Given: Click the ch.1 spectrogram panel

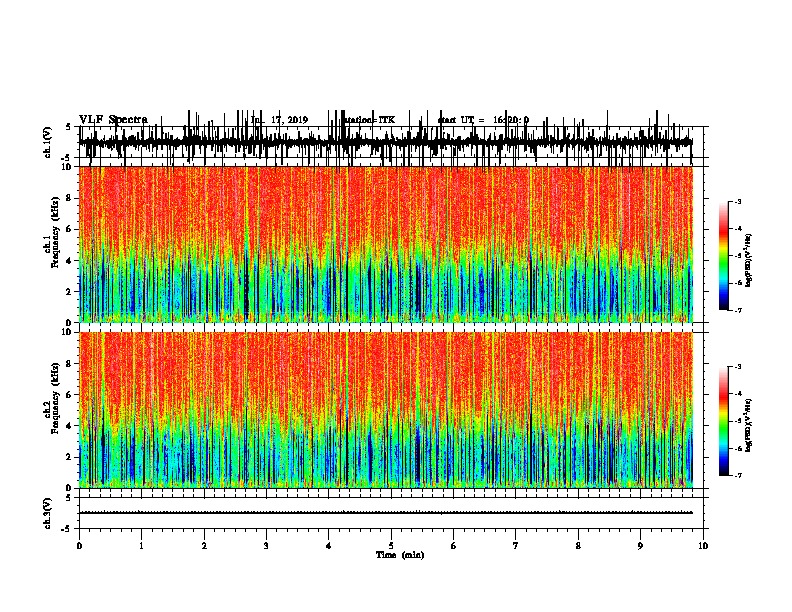Looking at the screenshot, I should [386, 244].
